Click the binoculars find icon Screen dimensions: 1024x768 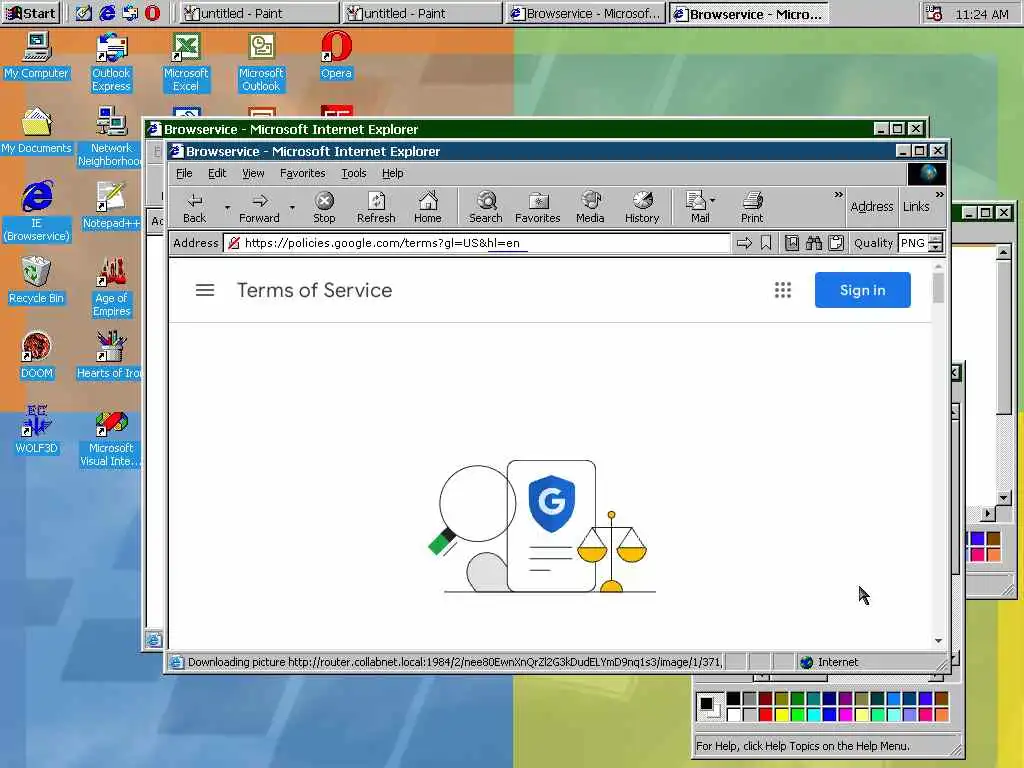(814, 244)
